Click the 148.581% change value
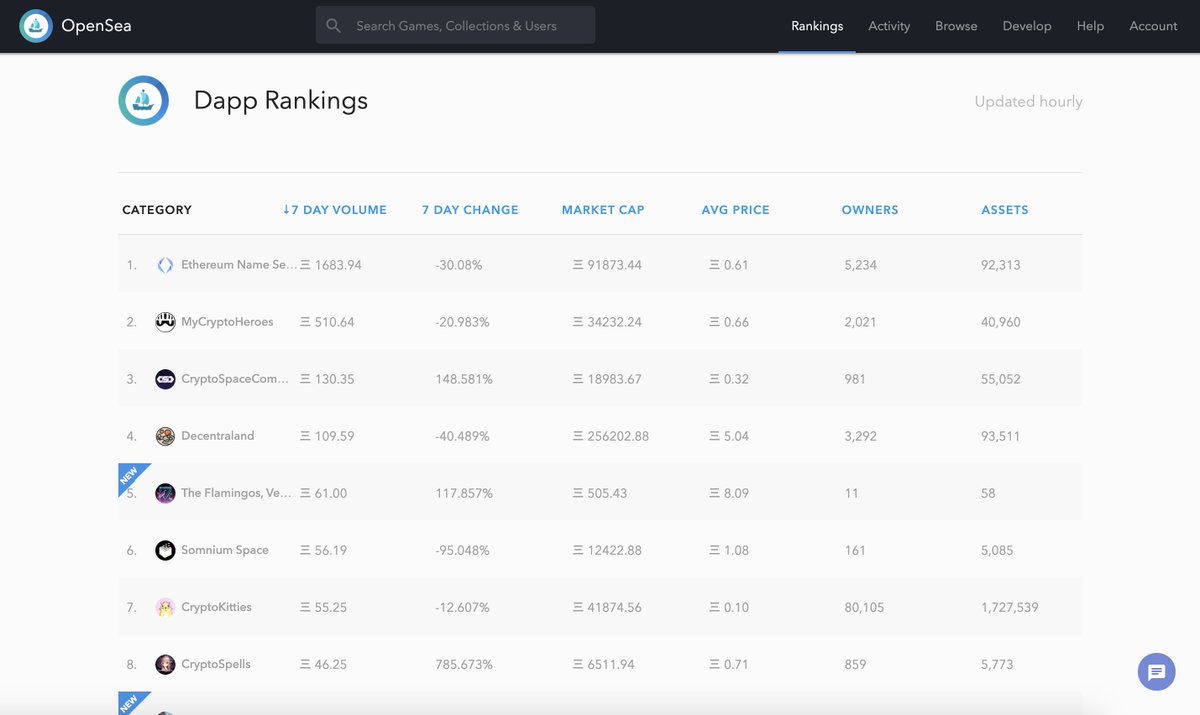Image resolution: width=1200 pixels, height=715 pixels. [464, 379]
